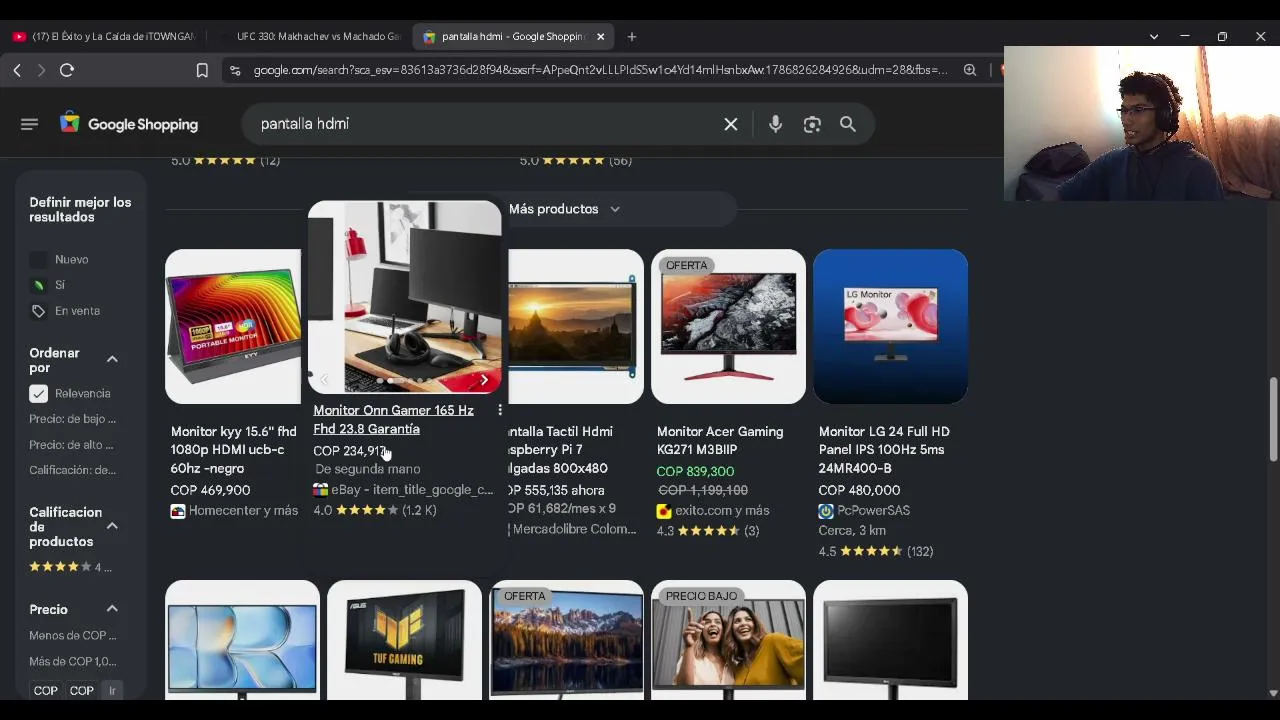Bookmark this page with the bookmark icon
This screenshot has width=1280, height=720.
tap(202, 70)
